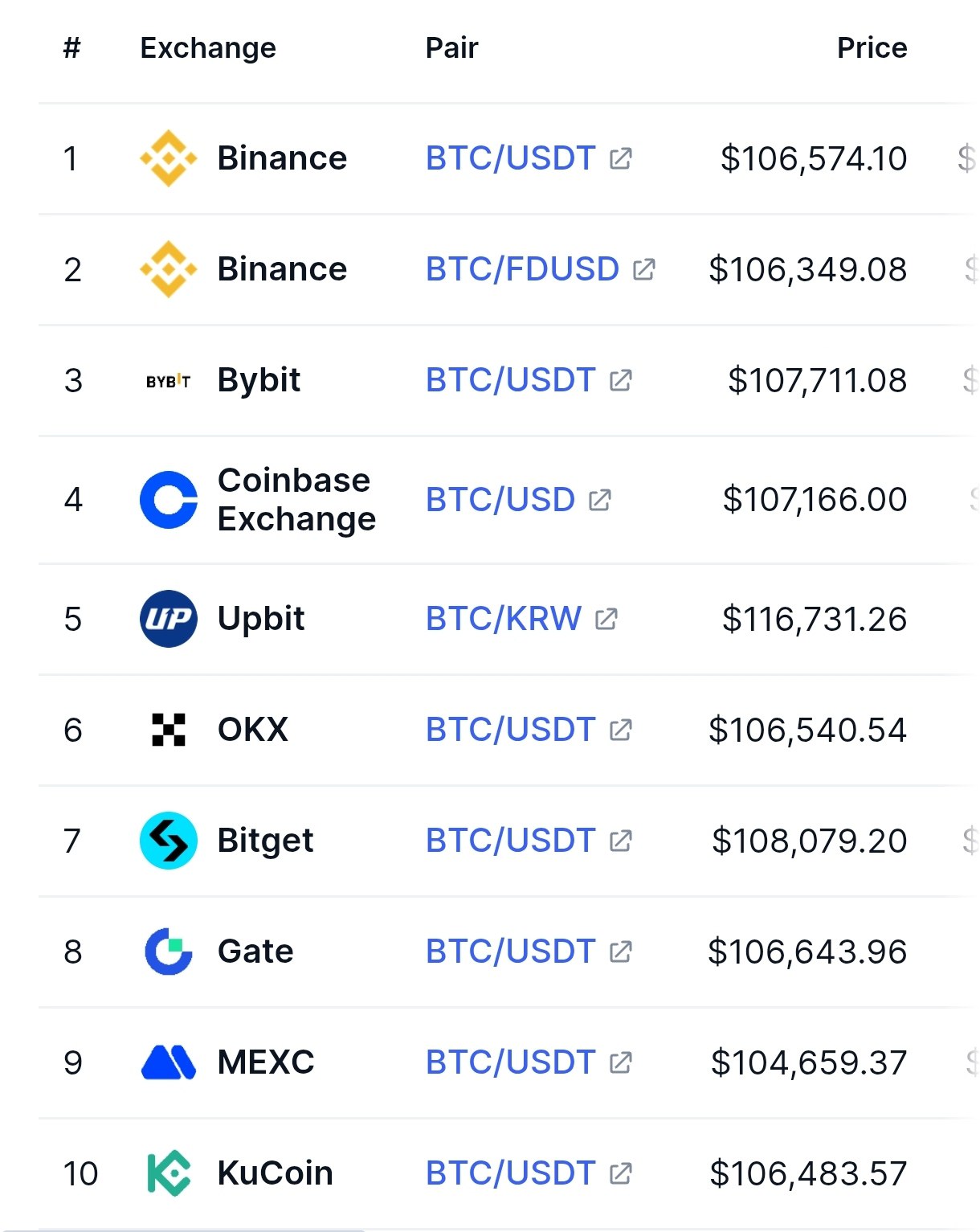Select the KuCoin exchange name
This screenshot has height=1232, width=980.
[275, 1173]
